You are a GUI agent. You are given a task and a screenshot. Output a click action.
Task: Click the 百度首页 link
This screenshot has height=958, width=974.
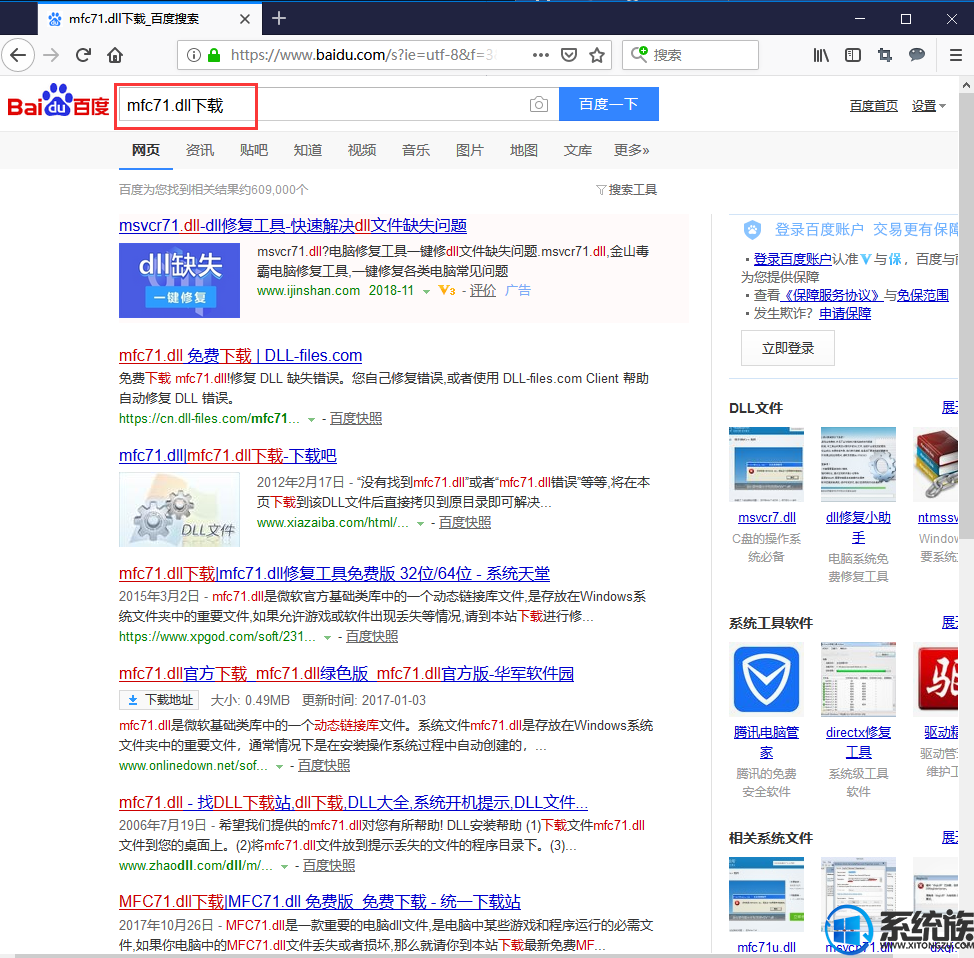pyautogui.click(x=873, y=106)
